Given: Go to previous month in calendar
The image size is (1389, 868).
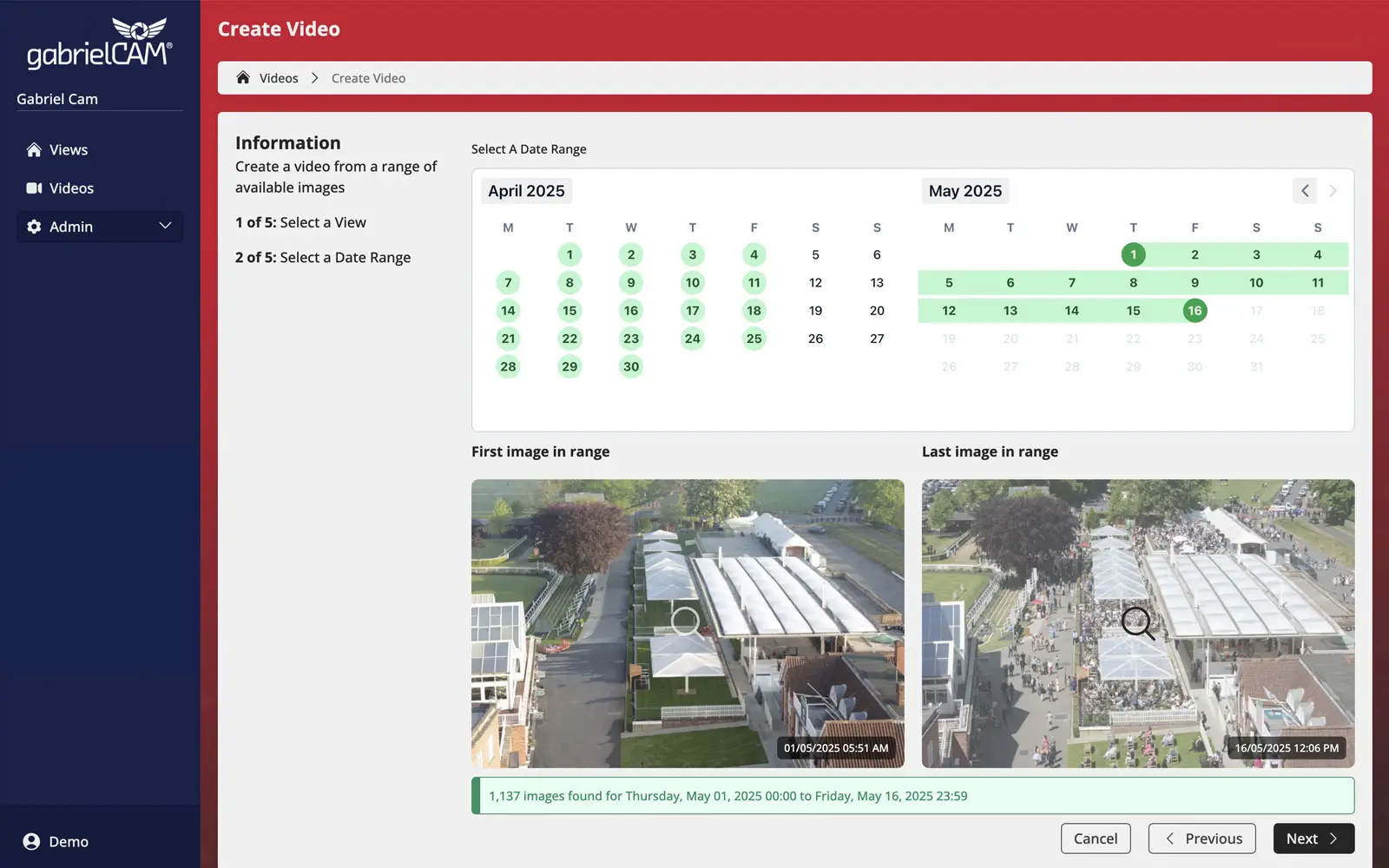Looking at the screenshot, I should pos(1304,191).
